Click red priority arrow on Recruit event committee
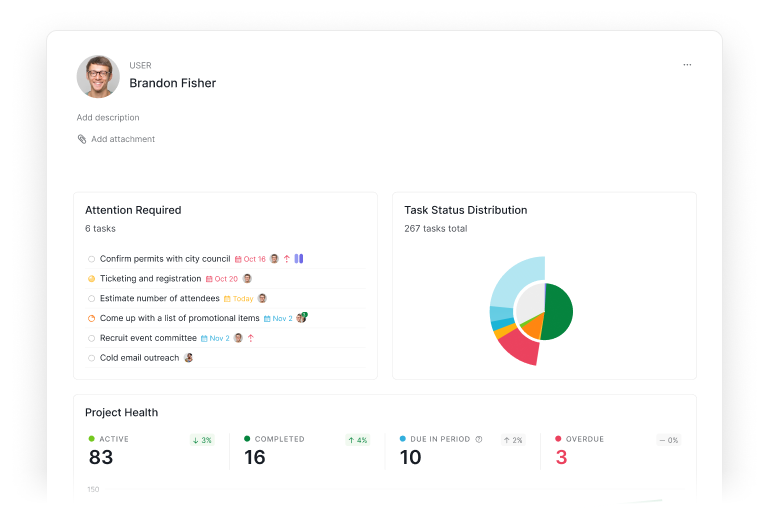The image size is (768, 508). (251, 338)
